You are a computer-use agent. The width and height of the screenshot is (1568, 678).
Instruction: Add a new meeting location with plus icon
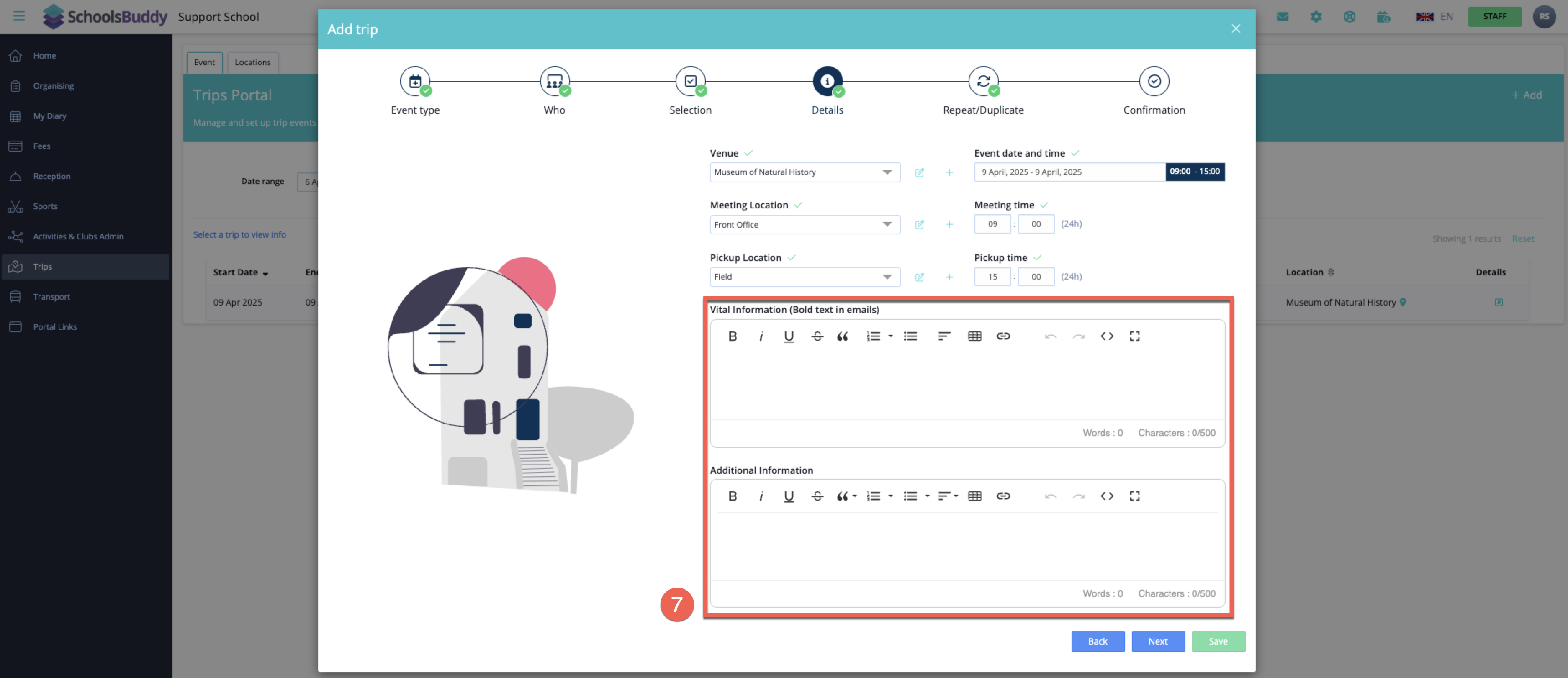coord(949,225)
